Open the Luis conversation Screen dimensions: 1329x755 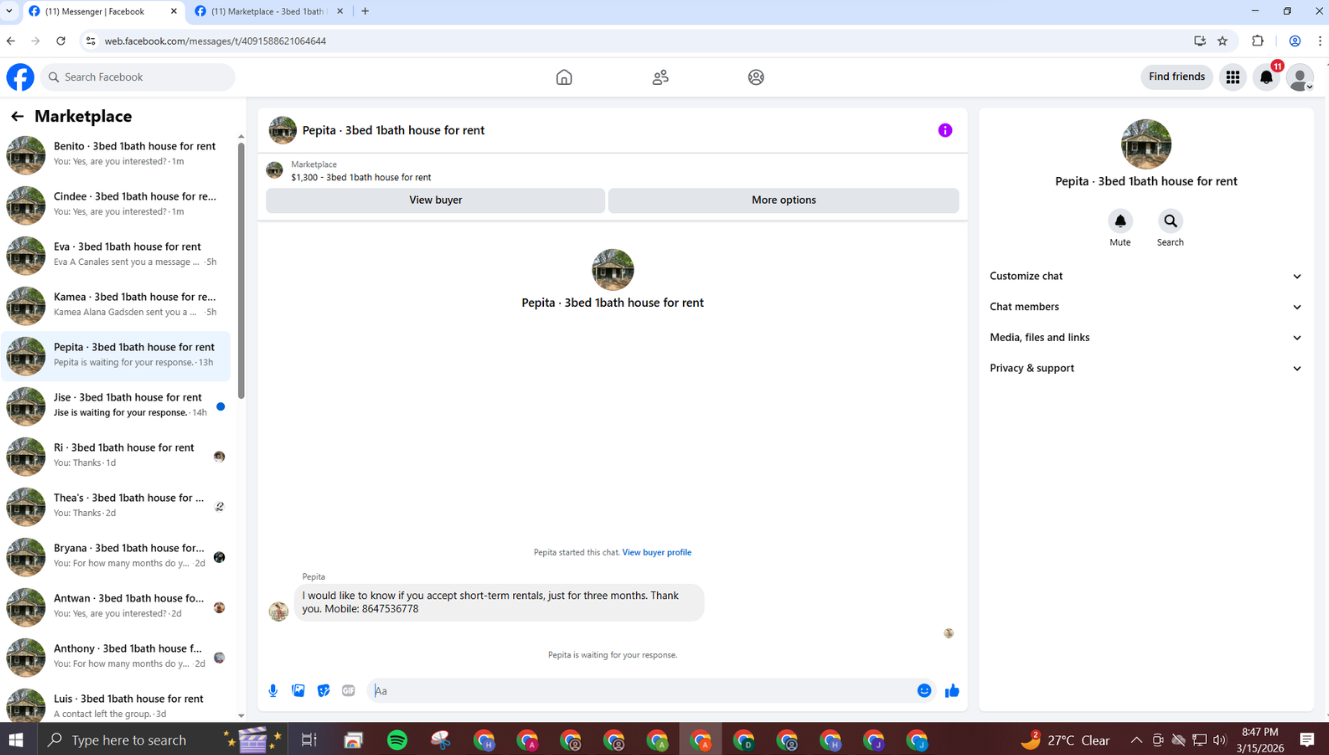pyautogui.click(x=116, y=703)
